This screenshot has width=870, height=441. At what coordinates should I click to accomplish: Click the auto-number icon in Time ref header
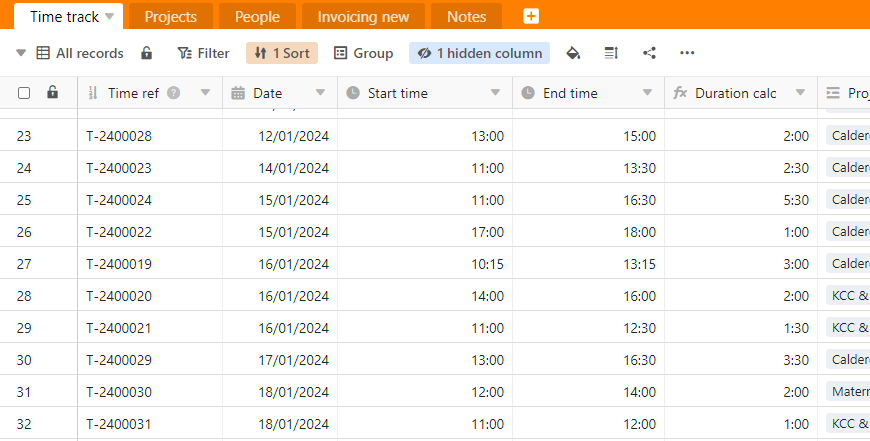coord(93,93)
